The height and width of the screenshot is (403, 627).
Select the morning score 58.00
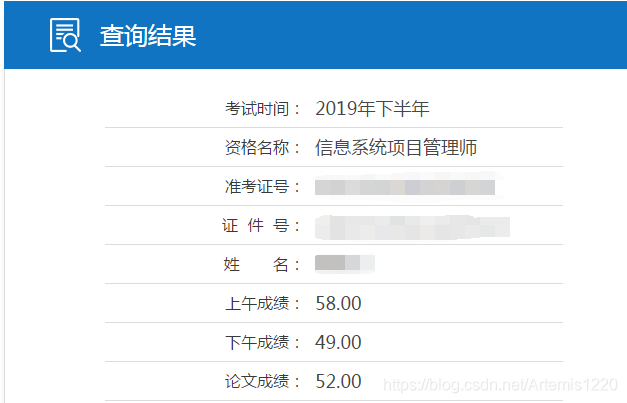[x=338, y=303]
